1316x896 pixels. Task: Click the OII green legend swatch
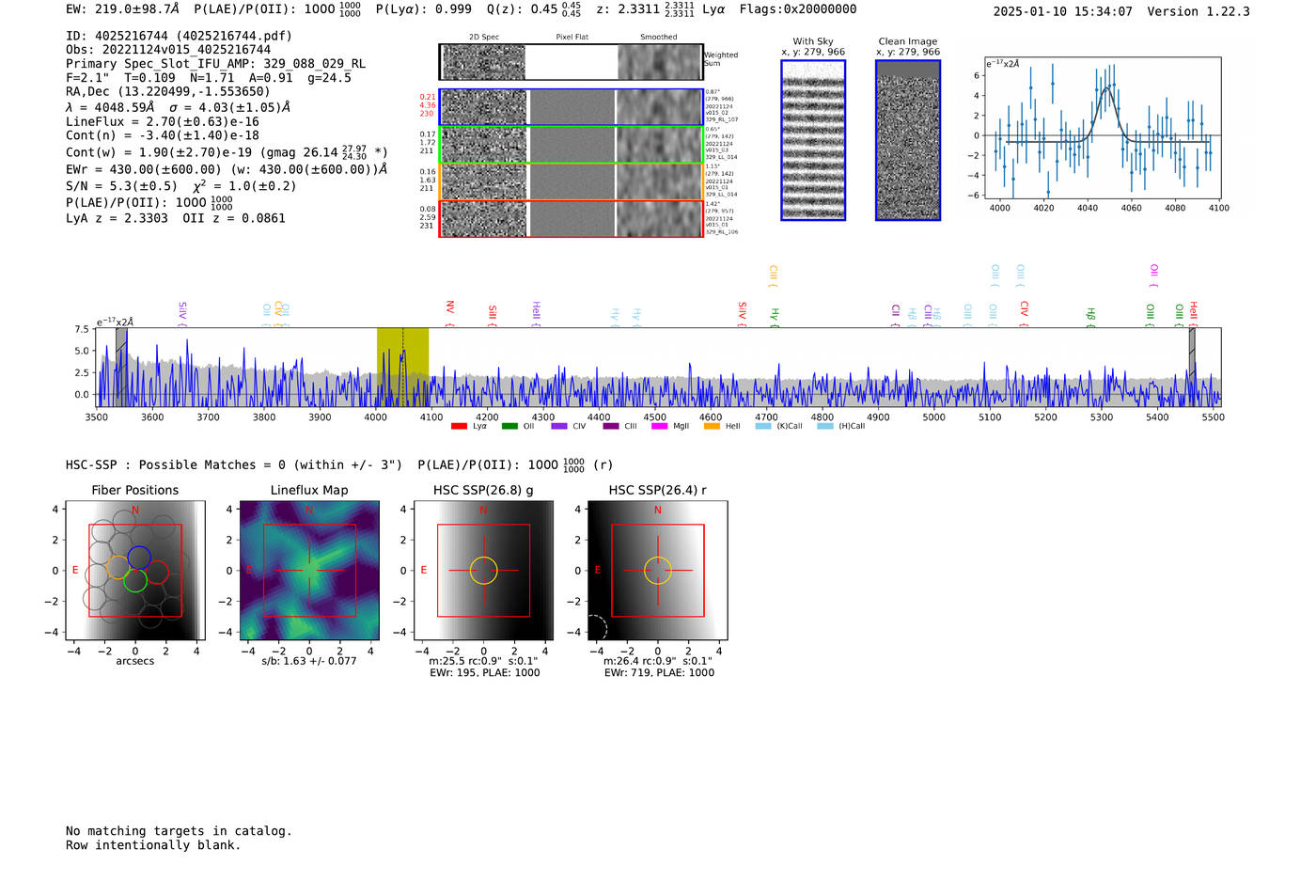click(509, 426)
